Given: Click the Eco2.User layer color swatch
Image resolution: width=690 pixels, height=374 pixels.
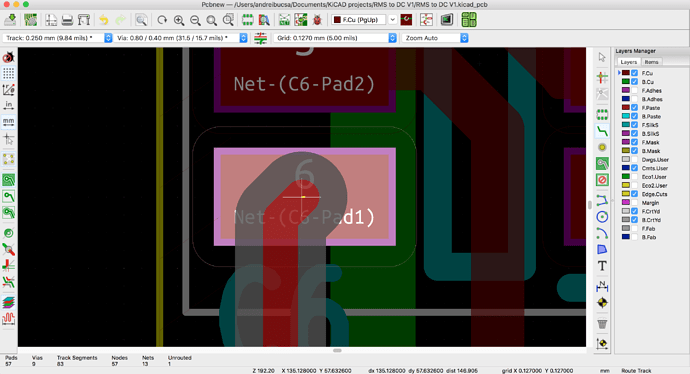Looking at the screenshot, I should (x=625, y=185).
